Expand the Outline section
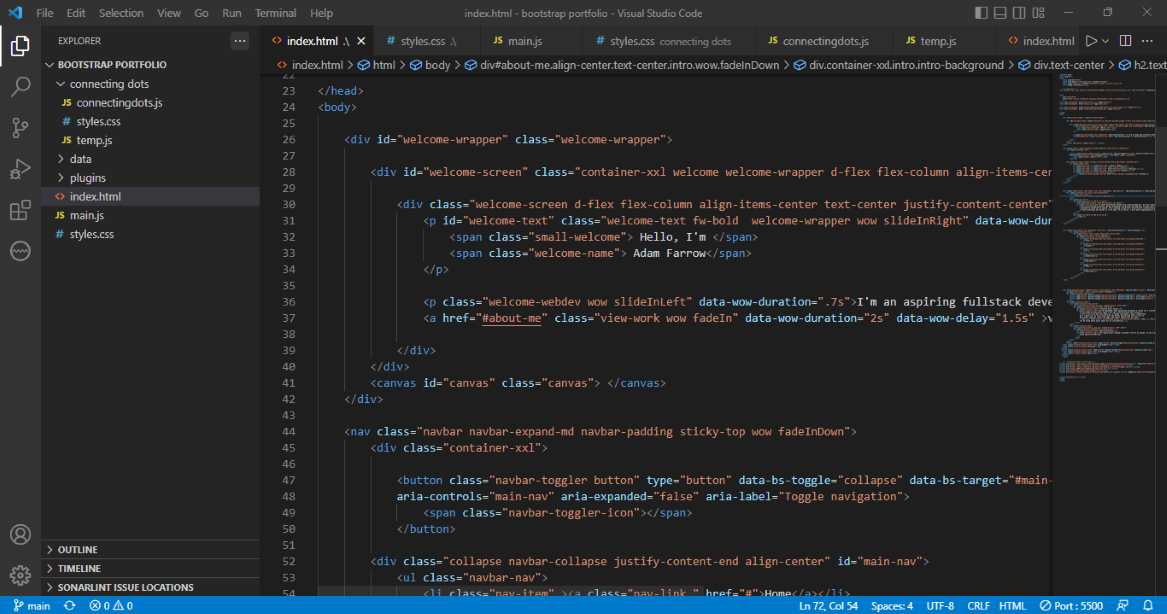The height and width of the screenshot is (614, 1167). (x=78, y=550)
